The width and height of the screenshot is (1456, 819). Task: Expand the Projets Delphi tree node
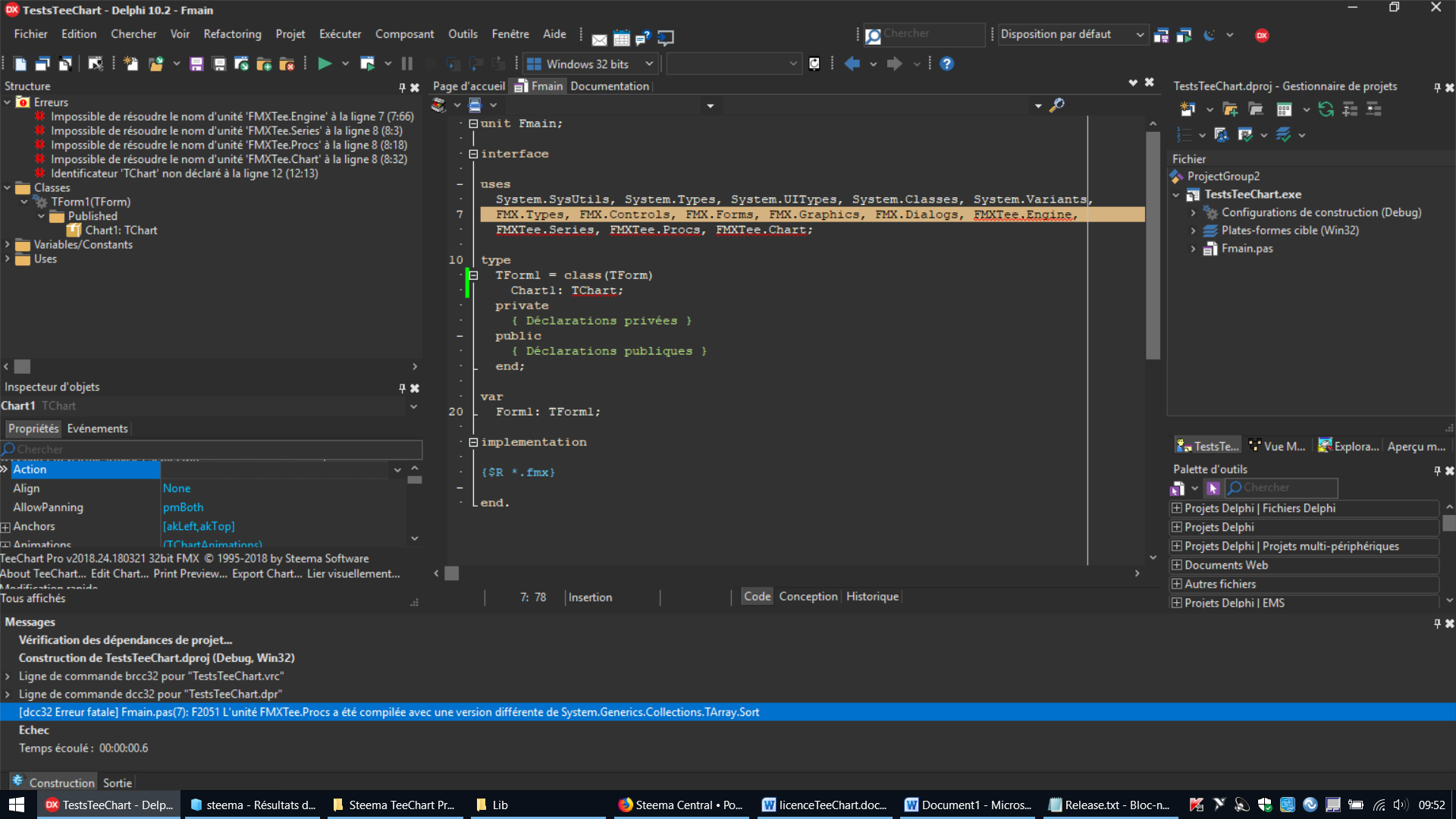click(x=1177, y=527)
